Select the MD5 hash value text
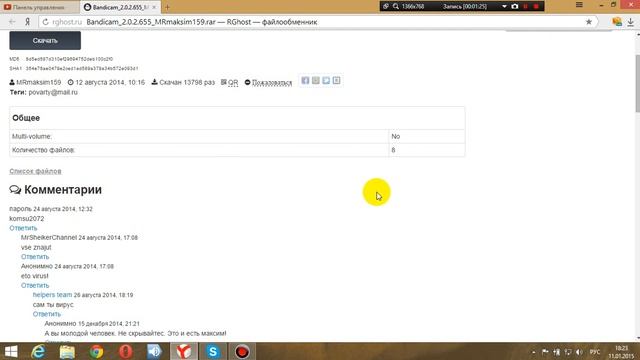The height and width of the screenshot is (360, 640). click(x=69, y=59)
